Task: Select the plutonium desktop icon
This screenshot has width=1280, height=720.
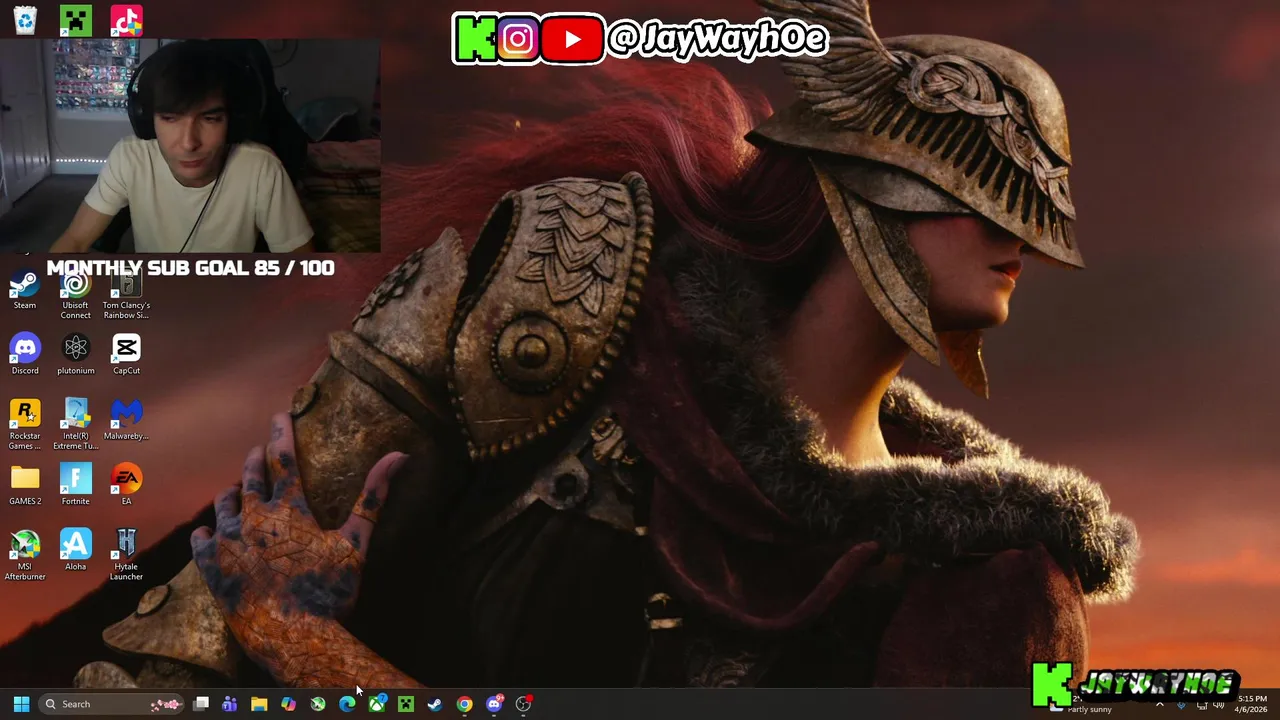Action: click(x=76, y=354)
